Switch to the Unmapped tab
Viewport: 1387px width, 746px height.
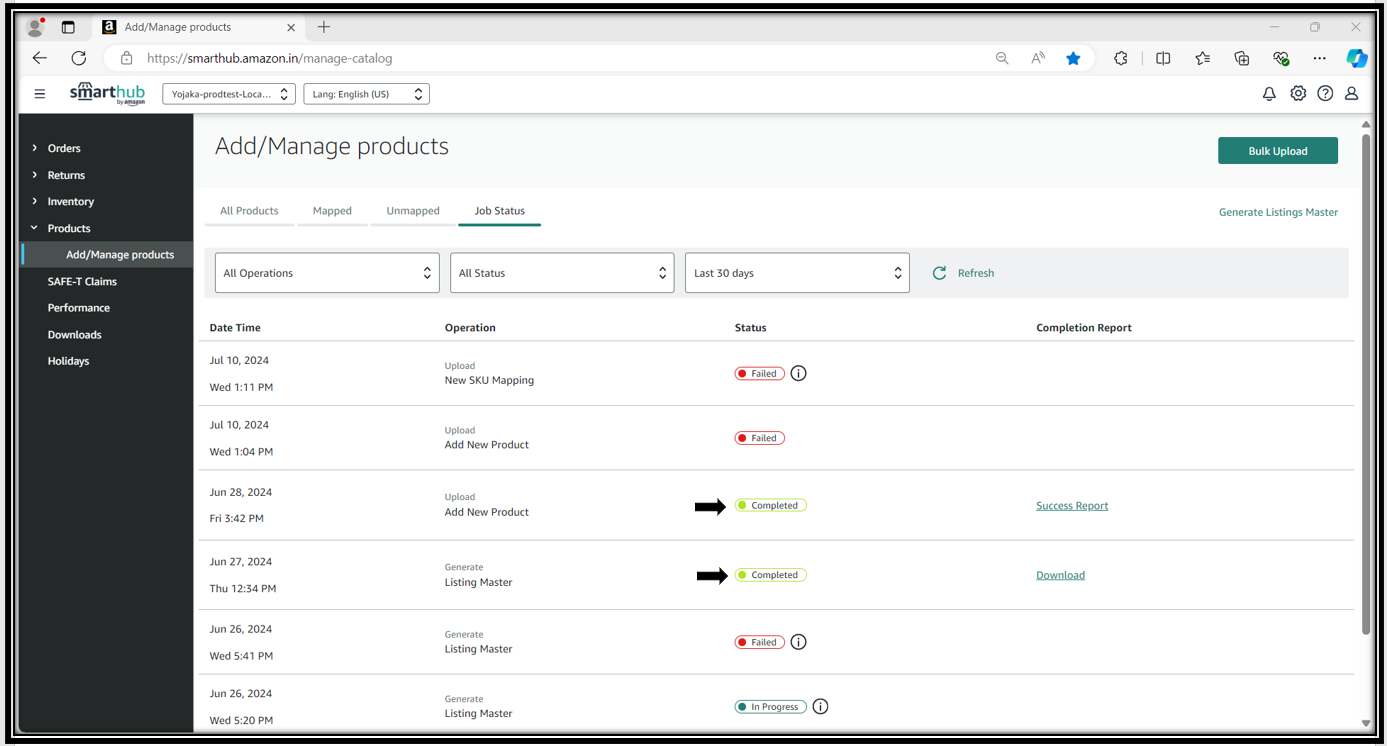pyautogui.click(x=413, y=211)
